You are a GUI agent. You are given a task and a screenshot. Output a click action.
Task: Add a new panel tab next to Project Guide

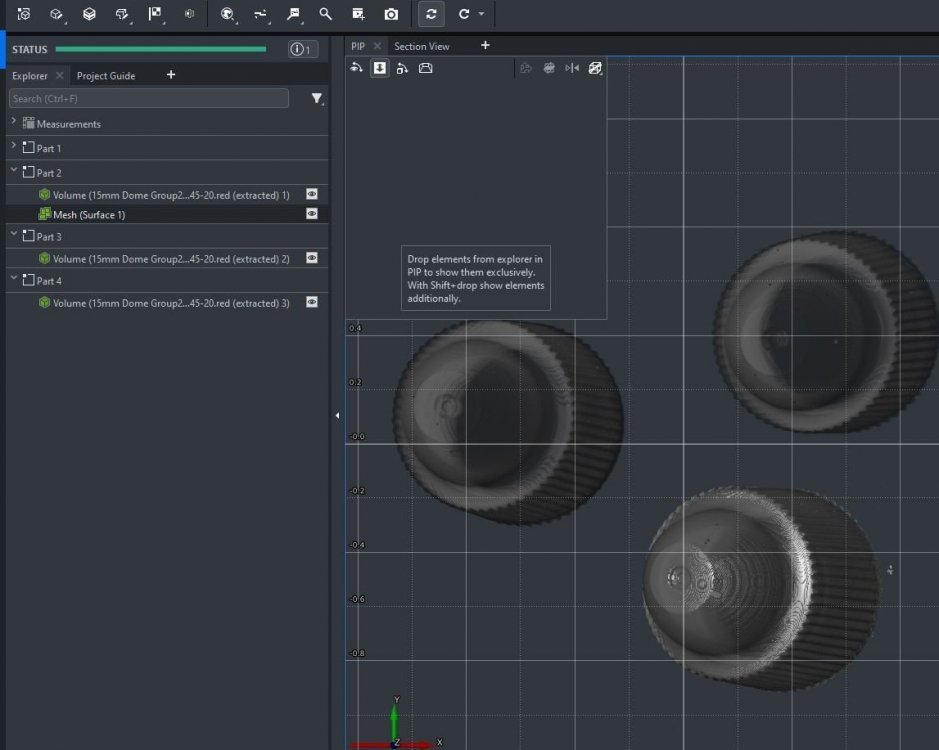171,75
